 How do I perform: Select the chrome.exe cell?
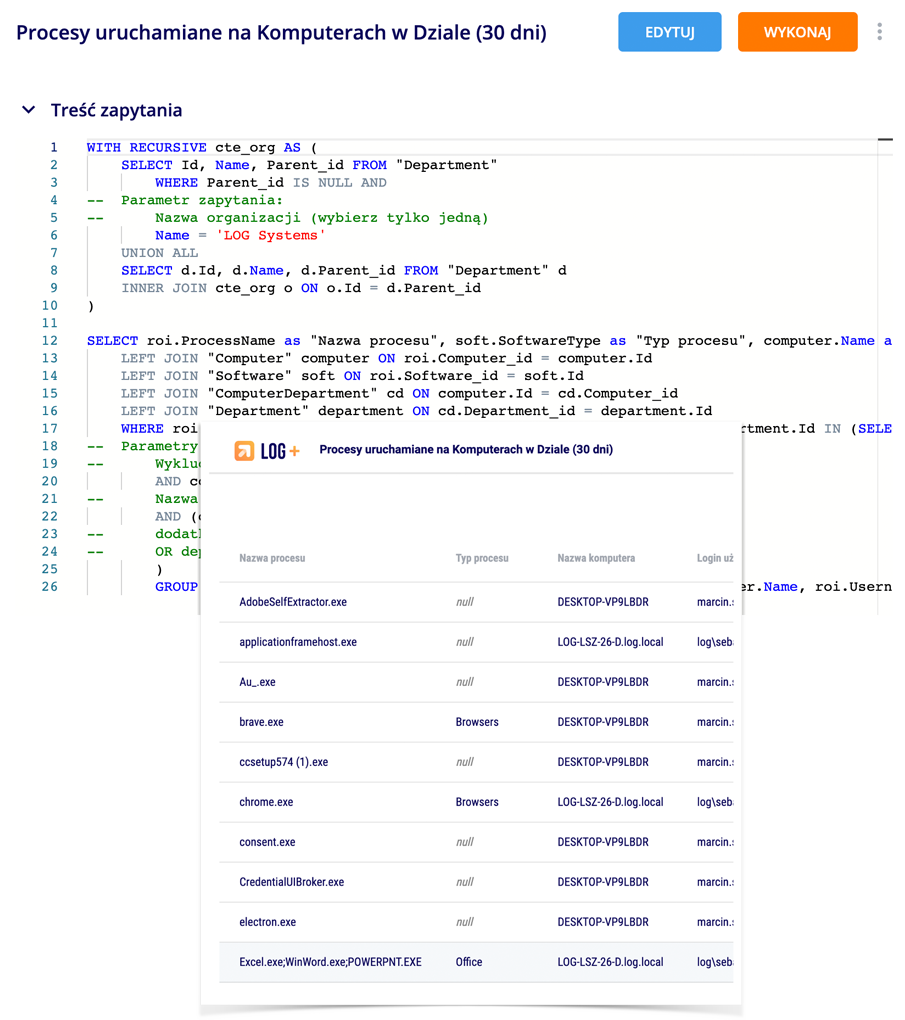click(x=266, y=802)
